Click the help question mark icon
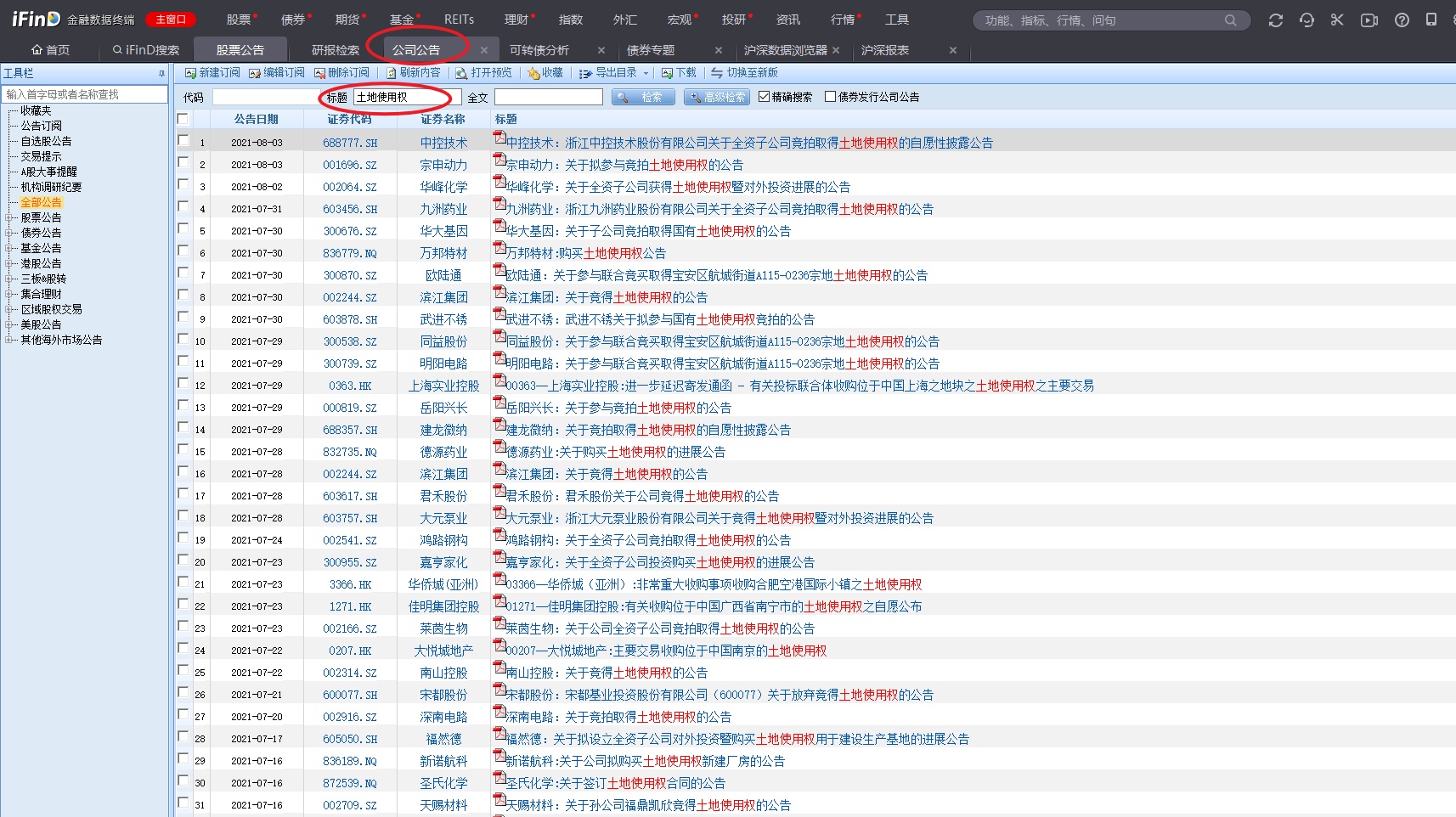This screenshot has height=817, width=1456. [1402, 20]
